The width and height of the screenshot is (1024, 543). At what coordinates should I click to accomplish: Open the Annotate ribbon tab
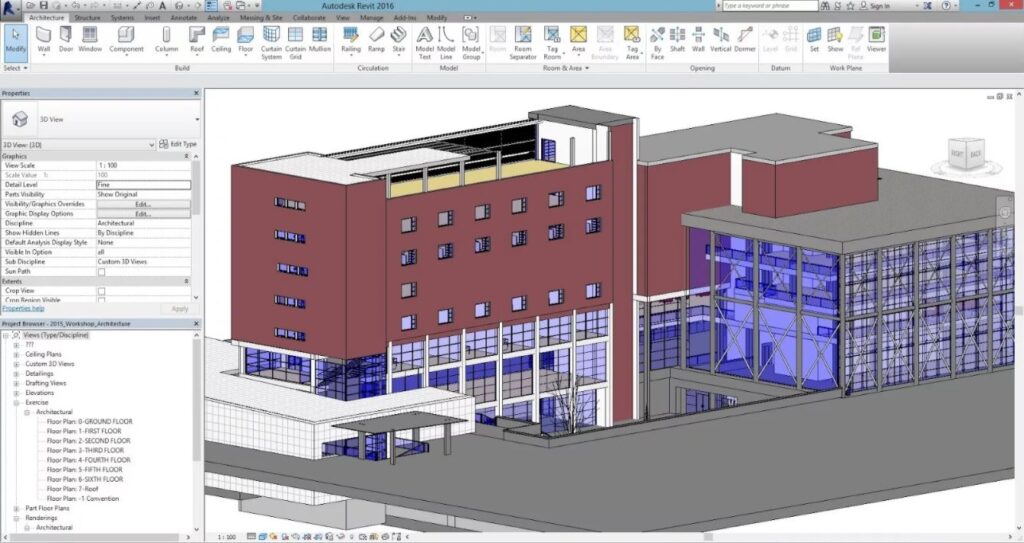coord(184,18)
